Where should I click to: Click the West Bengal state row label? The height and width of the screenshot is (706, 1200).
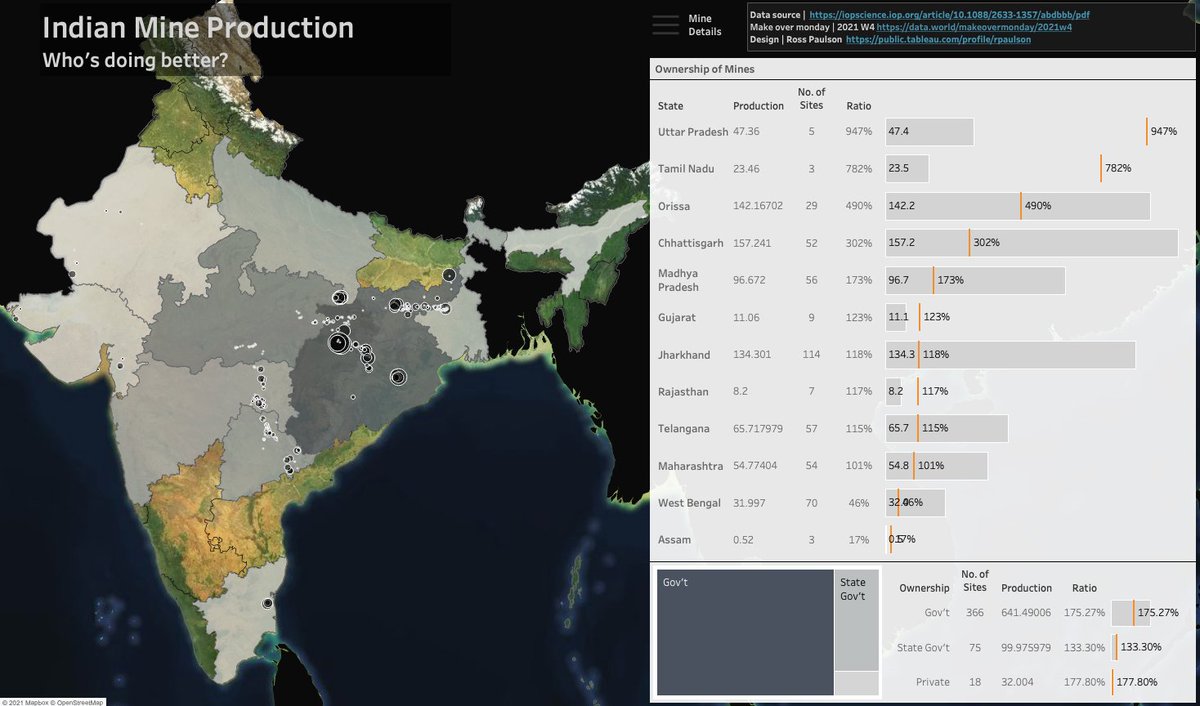click(x=689, y=503)
